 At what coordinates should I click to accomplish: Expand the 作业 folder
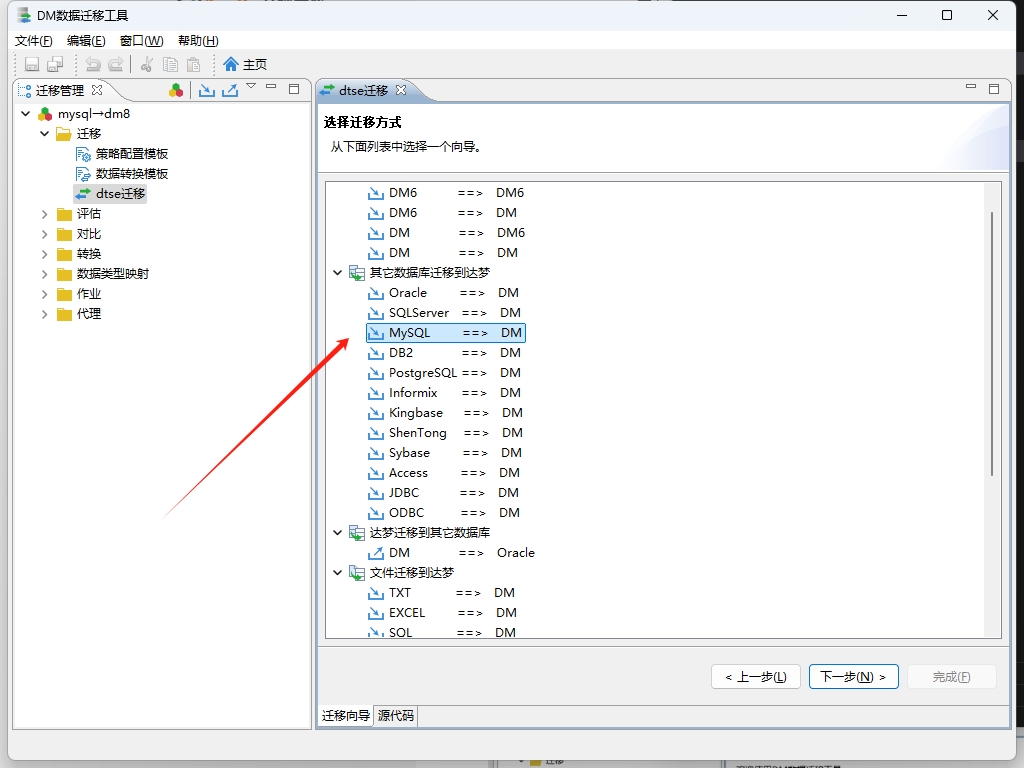point(44,294)
